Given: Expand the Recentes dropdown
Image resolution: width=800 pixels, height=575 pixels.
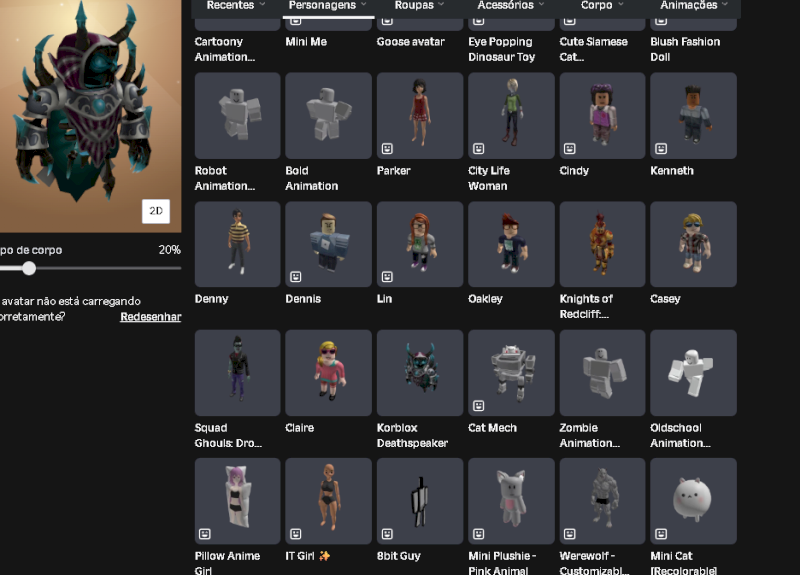Looking at the screenshot, I should click(236, 6).
